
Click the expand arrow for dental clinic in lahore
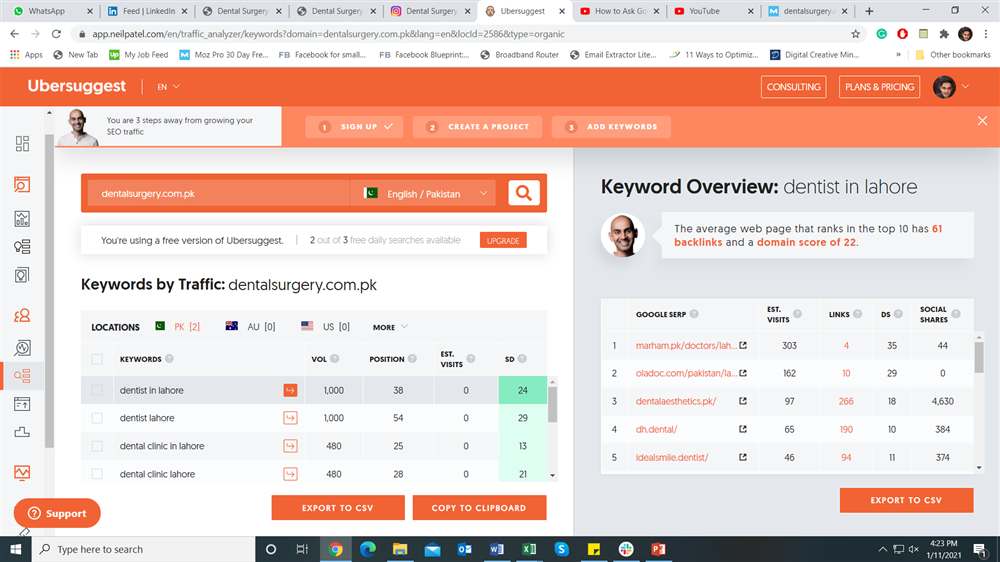coord(290,446)
